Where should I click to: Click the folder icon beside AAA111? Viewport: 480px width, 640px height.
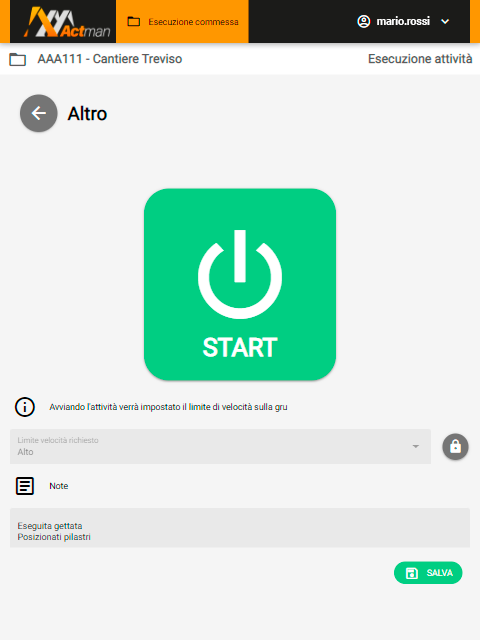18,59
